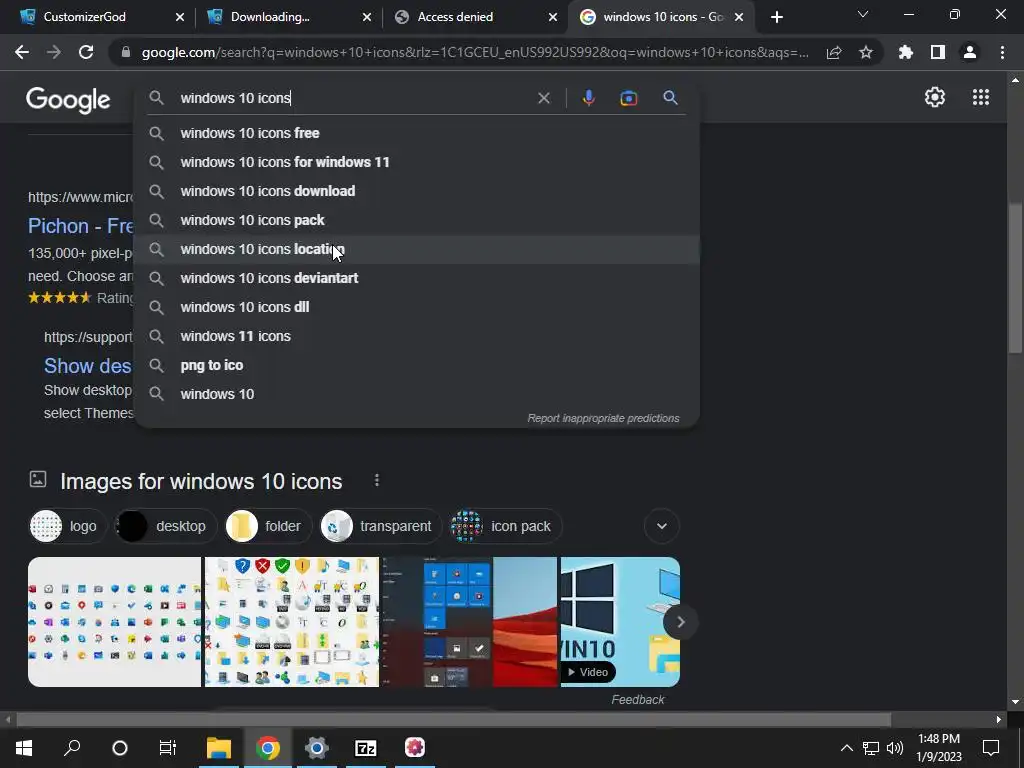Image resolution: width=1024 pixels, height=768 pixels.
Task: Open the first colorful icon grid thumbnail
Action: click(x=114, y=622)
